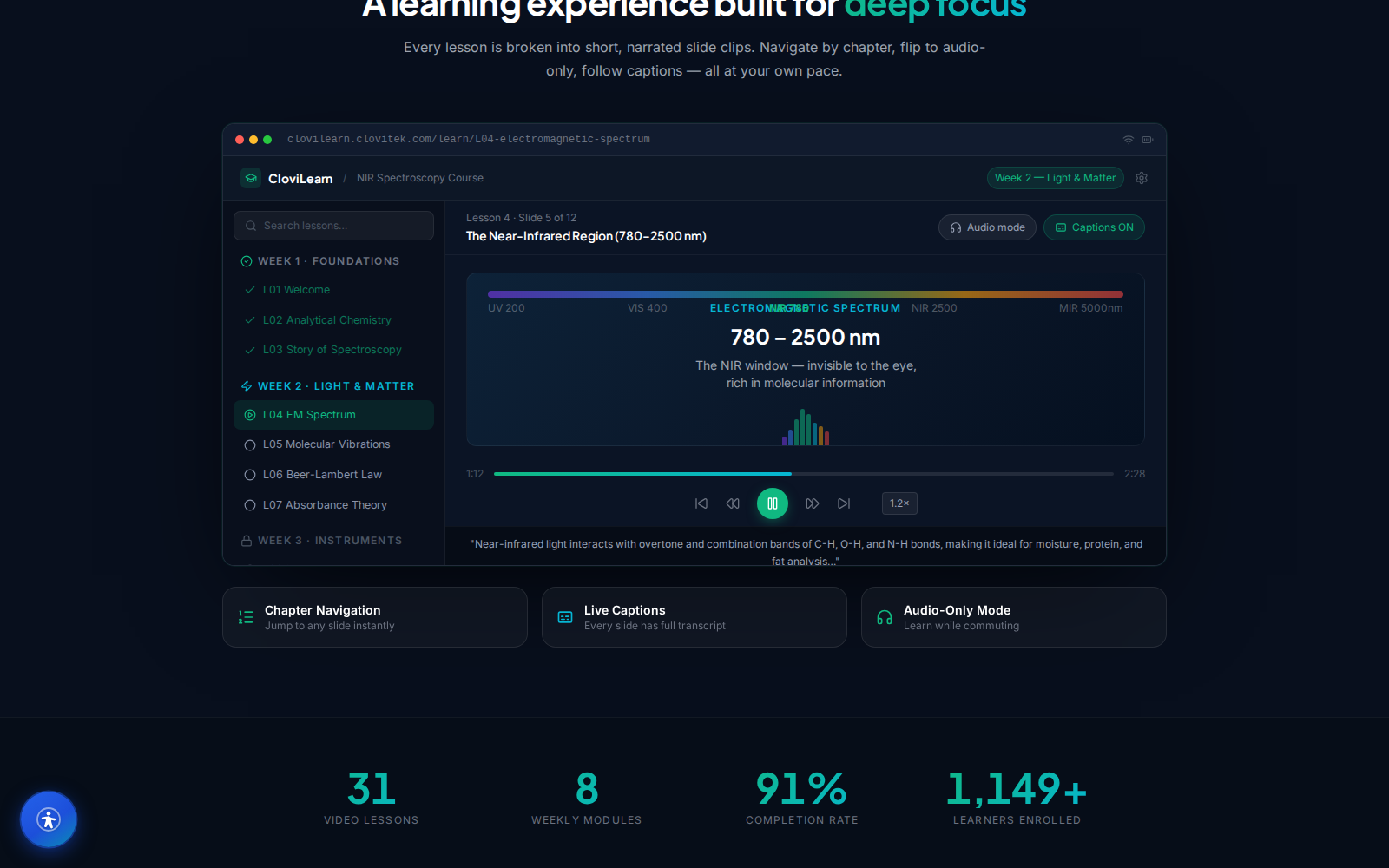The image size is (1389, 868).
Task: Click the lightning icon beside Week 2
Action: [247, 386]
